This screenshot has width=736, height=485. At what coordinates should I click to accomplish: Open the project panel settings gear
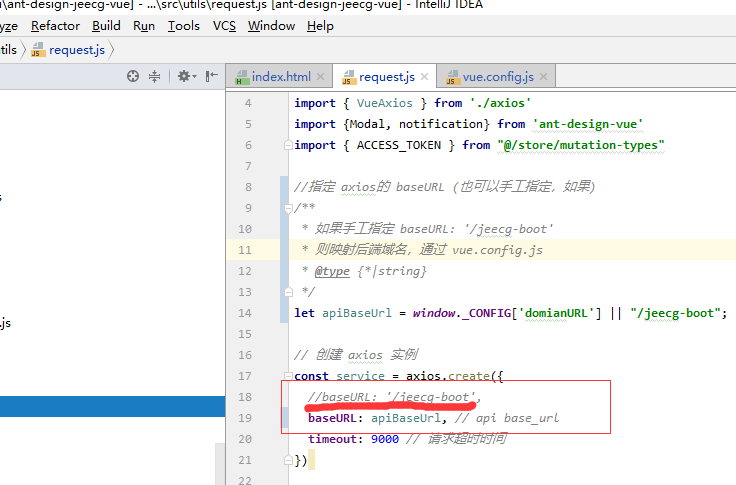[x=186, y=76]
